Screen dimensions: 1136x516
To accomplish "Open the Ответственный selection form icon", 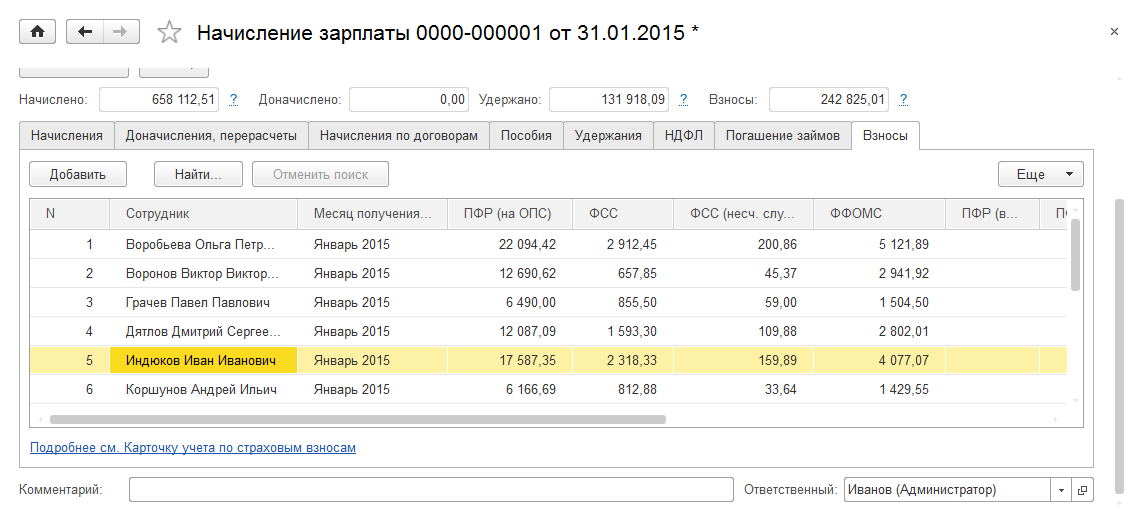I will [x=1081, y=490].
